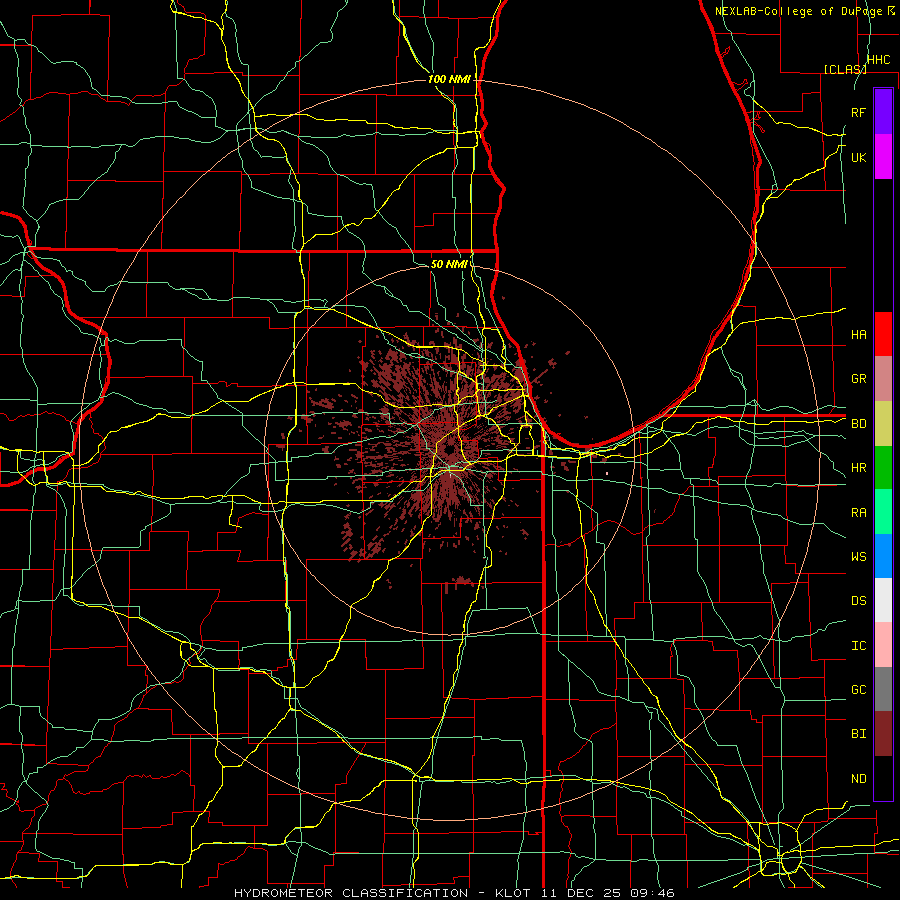Click the HR green legend swatch
Image resolution: width=900 pixels, height=900 pixels.
click(x=883, y=468)
